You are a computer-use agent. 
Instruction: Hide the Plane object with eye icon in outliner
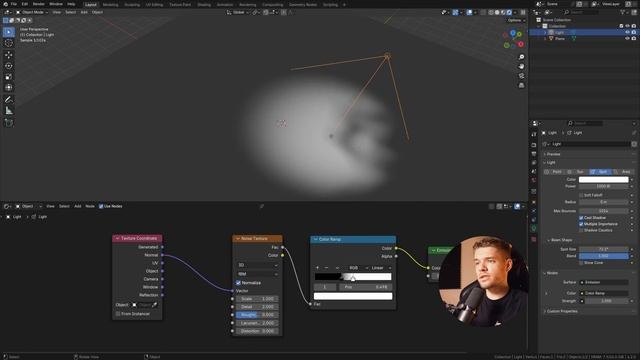click(x=627, y=38)
